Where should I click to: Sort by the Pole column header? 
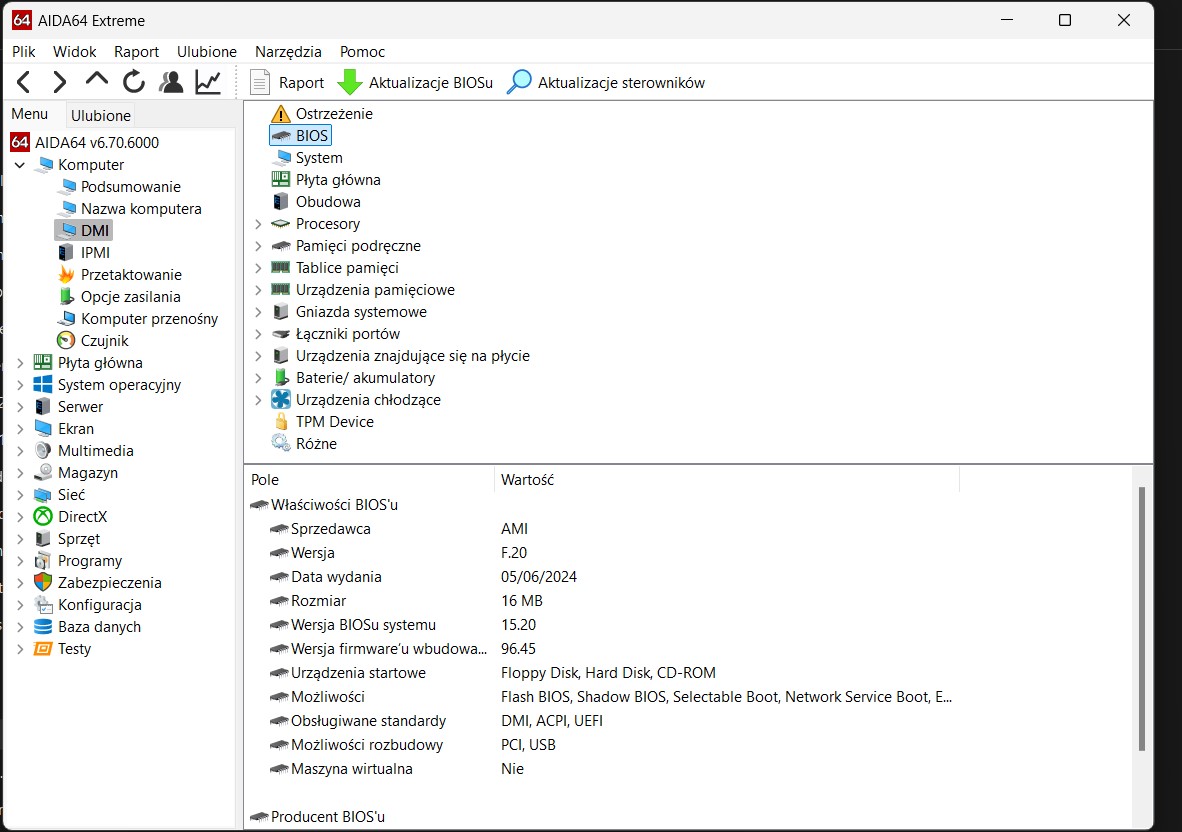pyautogui.click(x=369, y=479)
